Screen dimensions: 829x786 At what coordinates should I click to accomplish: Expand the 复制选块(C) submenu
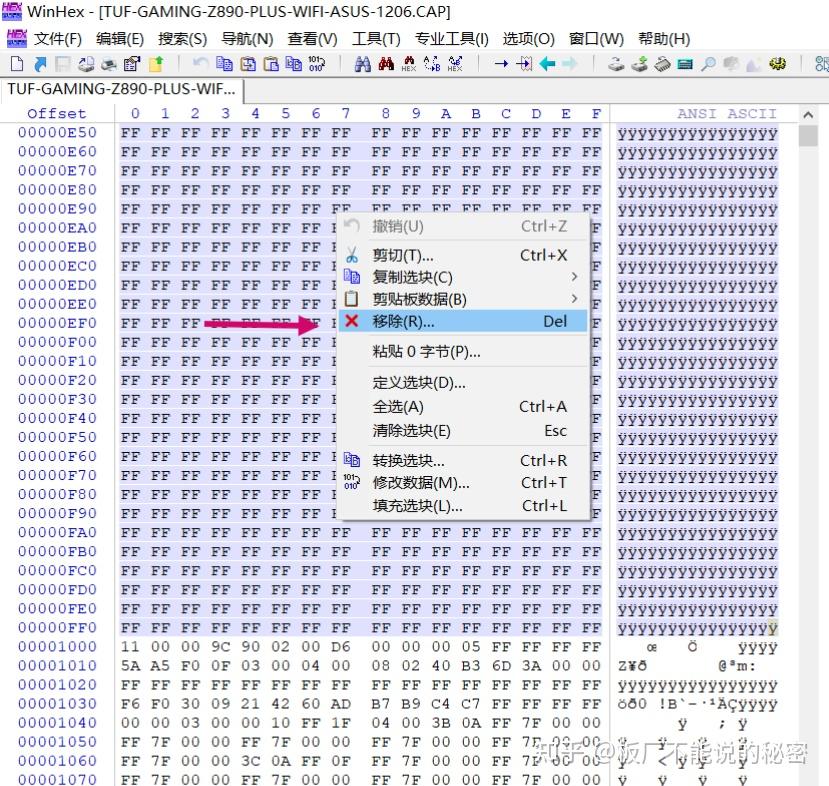(x=464, y=277)
